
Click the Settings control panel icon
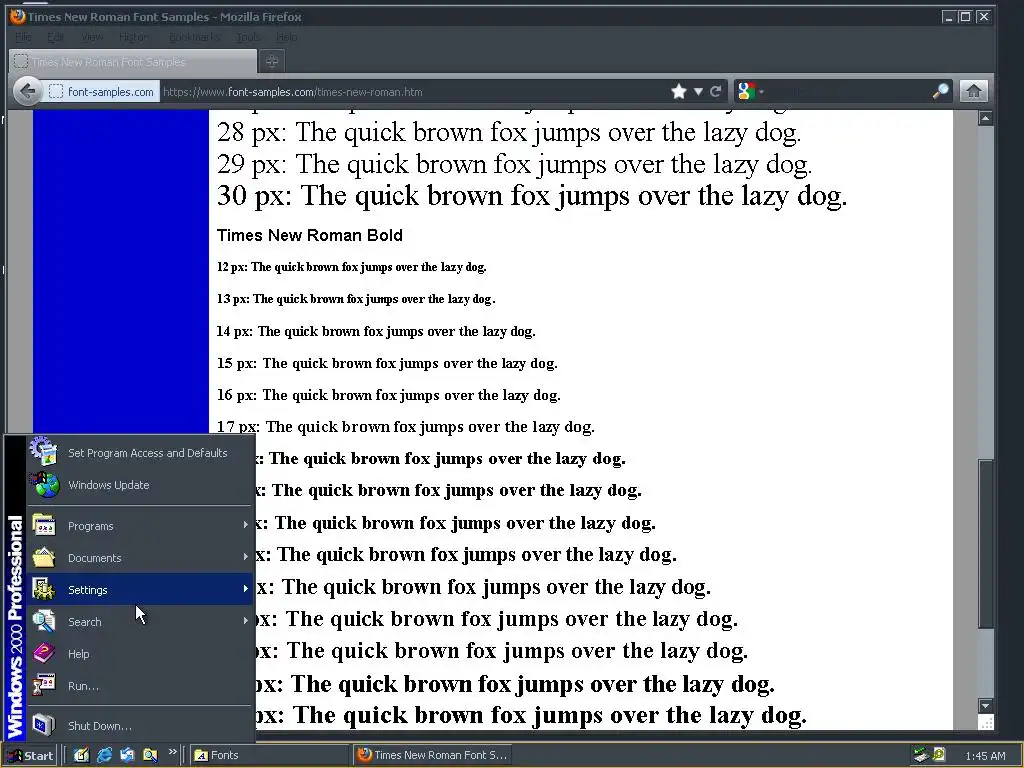point(44,589)
